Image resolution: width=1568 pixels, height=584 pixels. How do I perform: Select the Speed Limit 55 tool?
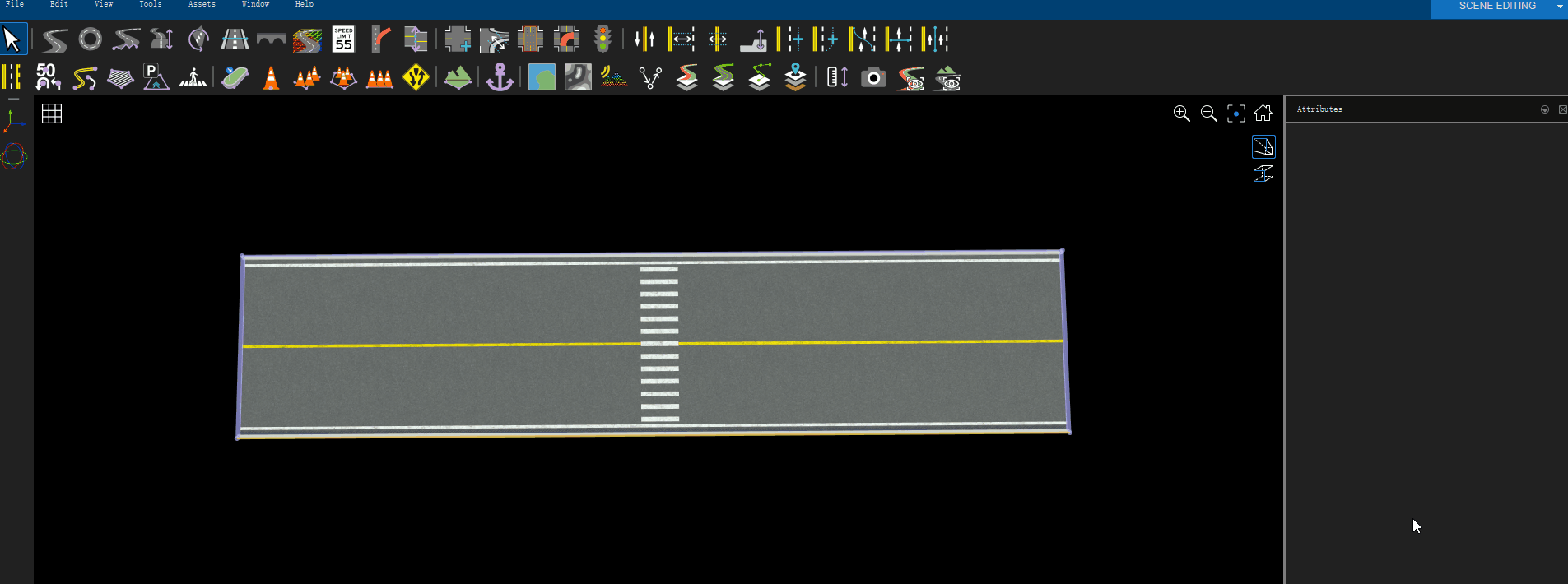tap(343, 39)
